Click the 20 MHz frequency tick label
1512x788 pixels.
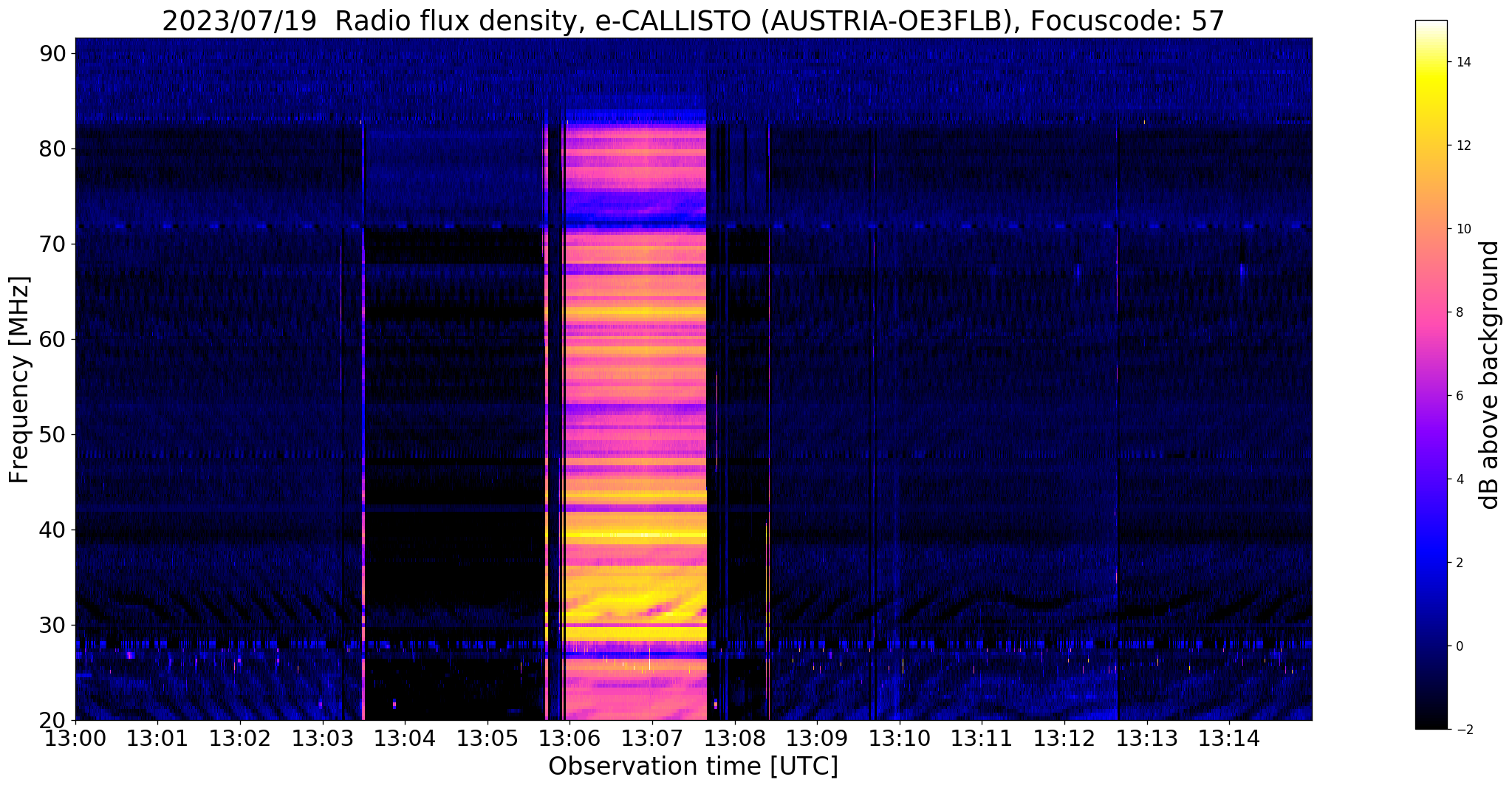[x=52, y=720]
